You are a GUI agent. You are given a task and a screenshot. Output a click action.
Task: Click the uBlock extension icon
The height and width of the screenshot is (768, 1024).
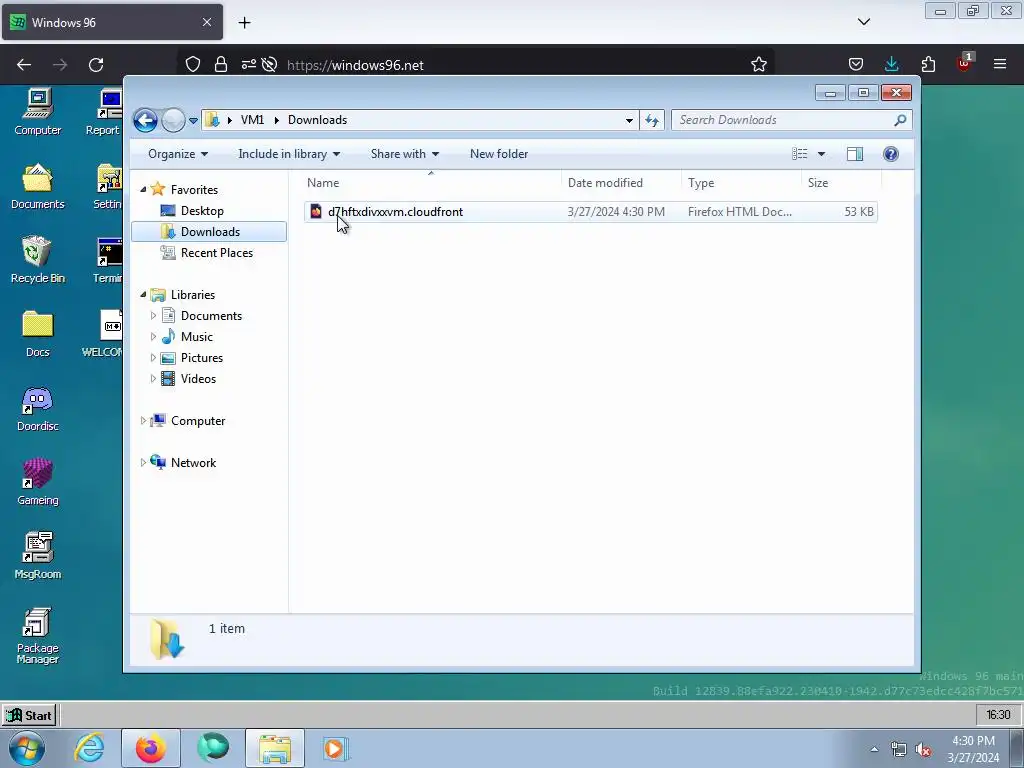coord(964,63)
